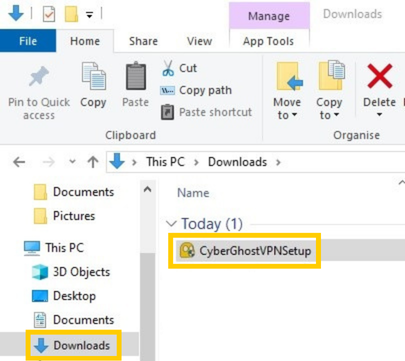Image resolution: width=405 pixels, height=361 pixels.
Task: Switch to the Home ribbon tab
Action: coord(85,41)
